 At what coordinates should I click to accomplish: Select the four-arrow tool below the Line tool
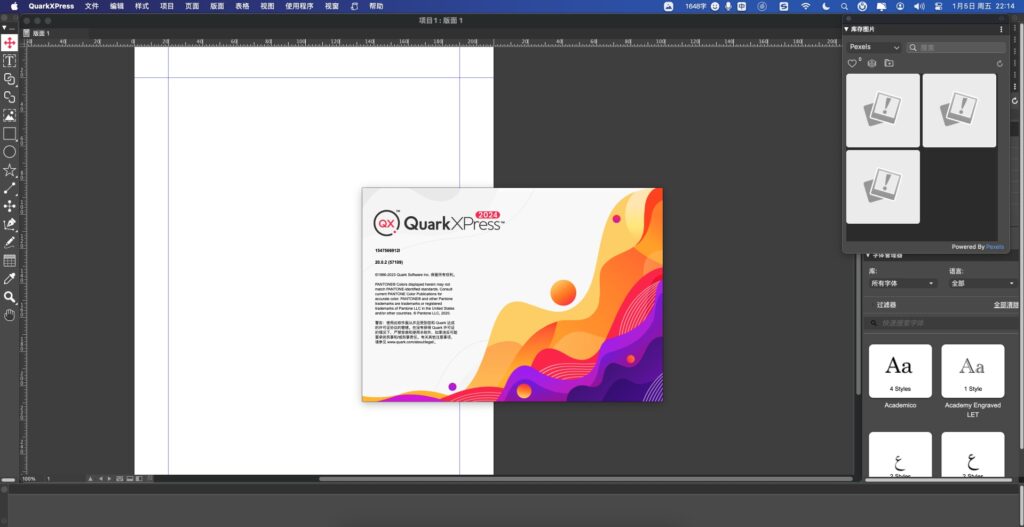pyautogui.click(x=9, y=206)
